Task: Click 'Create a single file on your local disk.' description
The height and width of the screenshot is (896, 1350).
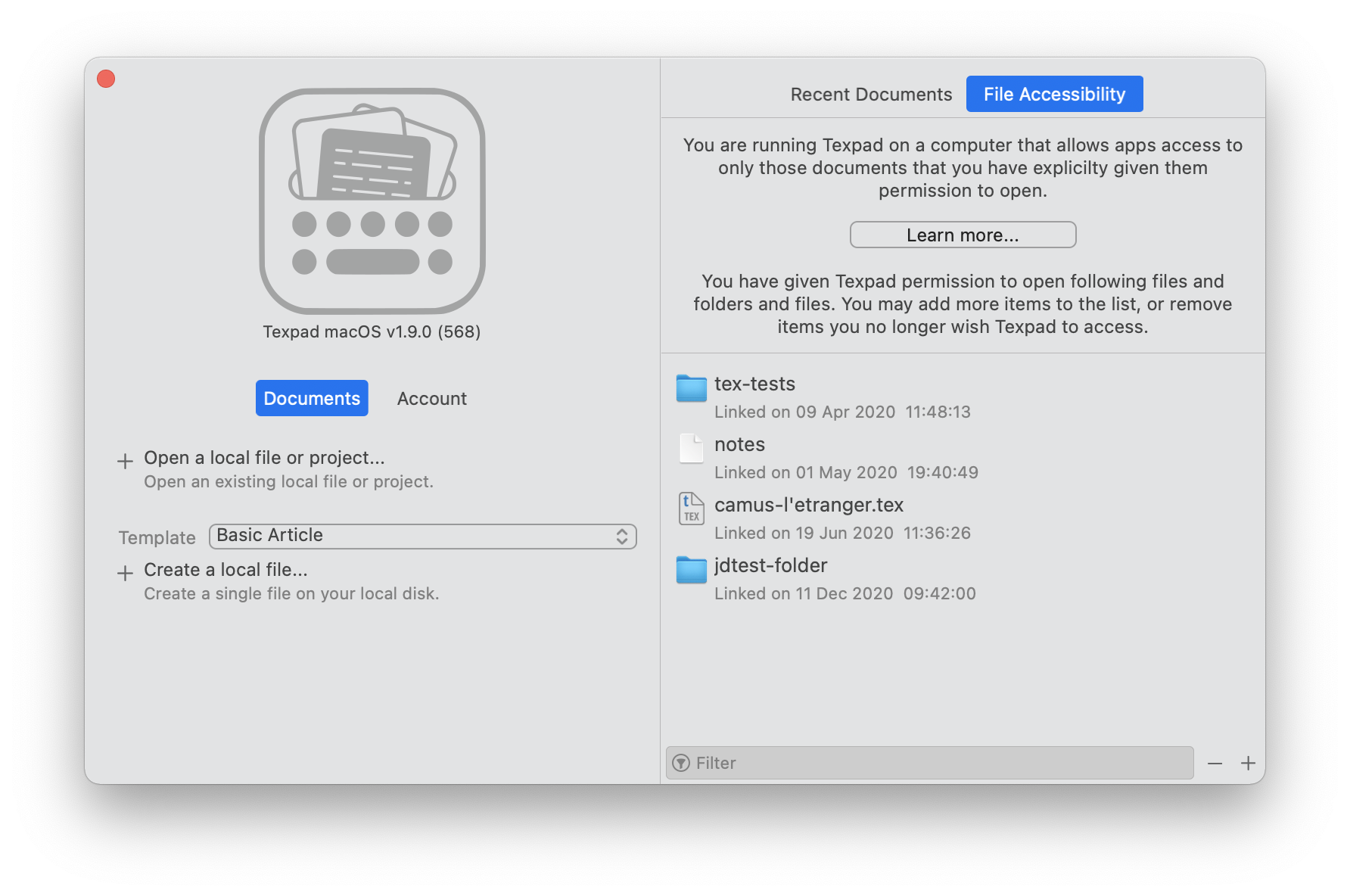Action: 291,594
